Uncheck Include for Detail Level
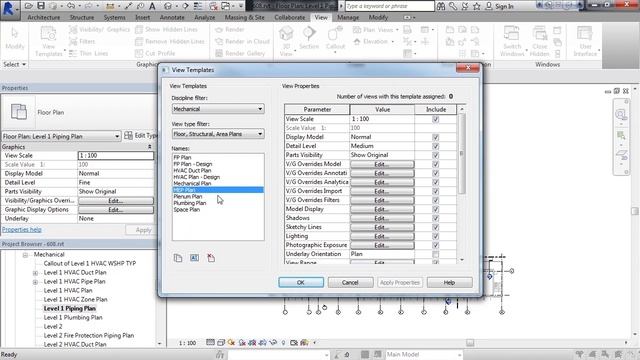640x360 pixels. (x=436, y=146)
